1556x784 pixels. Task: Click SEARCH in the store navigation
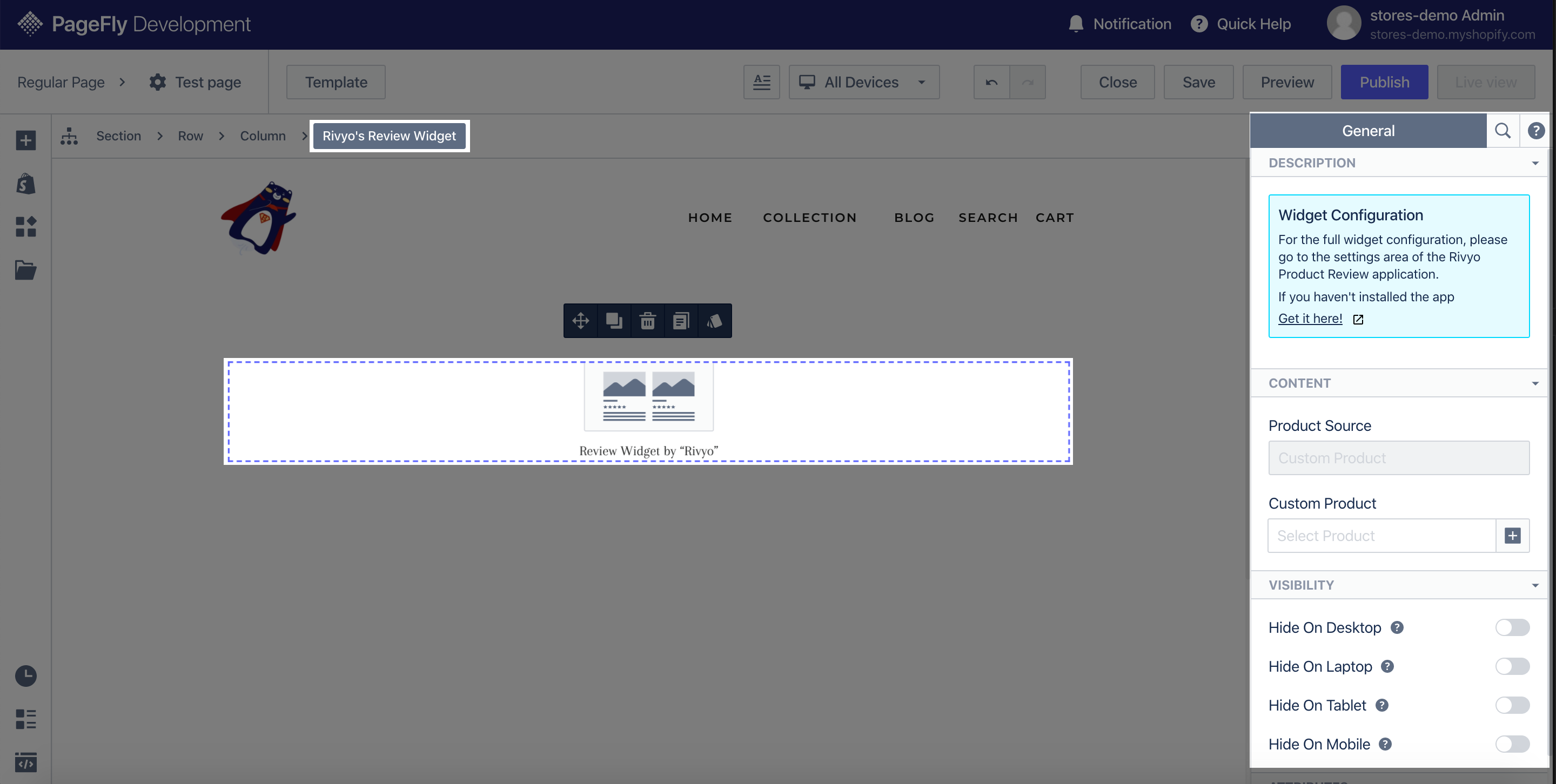(988, 217)
